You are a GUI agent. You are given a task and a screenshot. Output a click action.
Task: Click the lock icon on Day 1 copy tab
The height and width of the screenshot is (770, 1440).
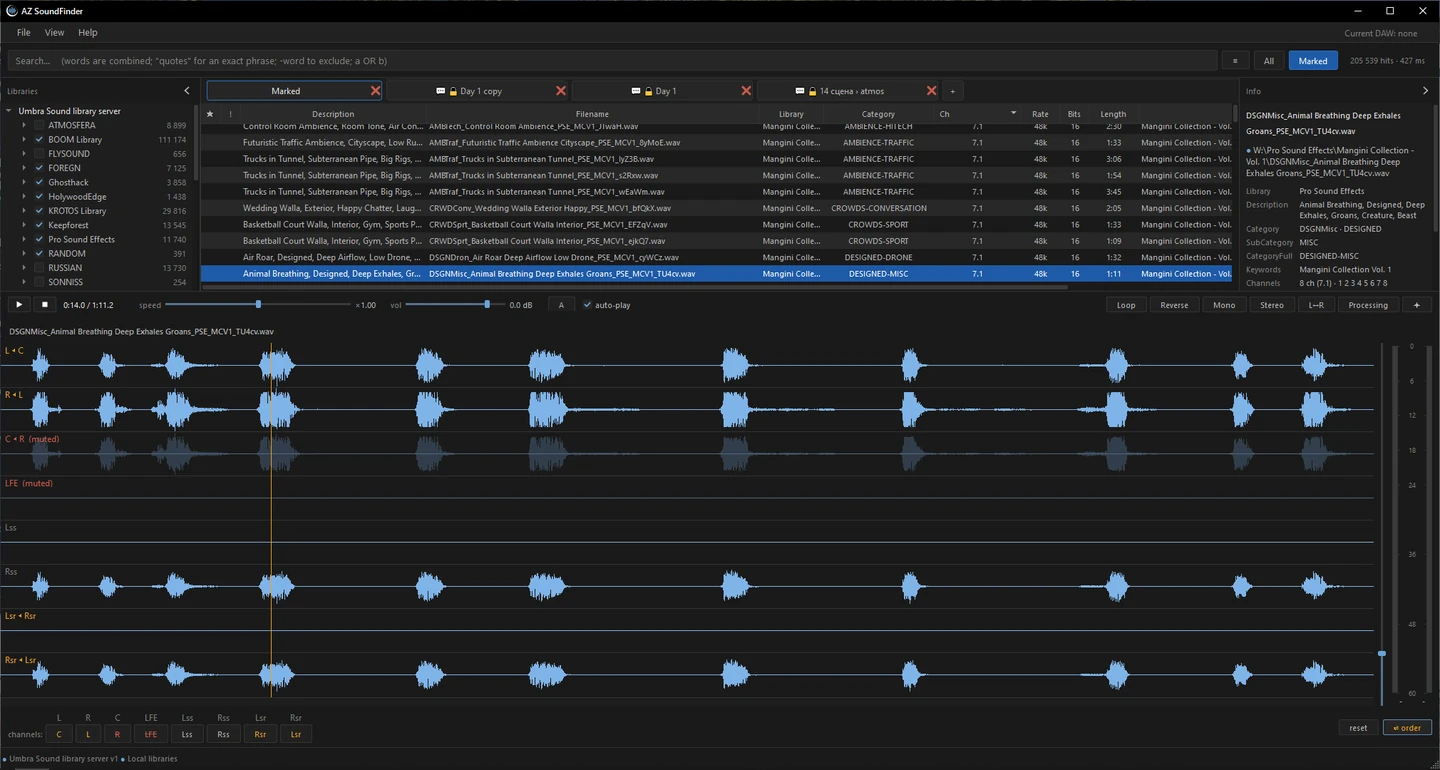tap(452, 91)
